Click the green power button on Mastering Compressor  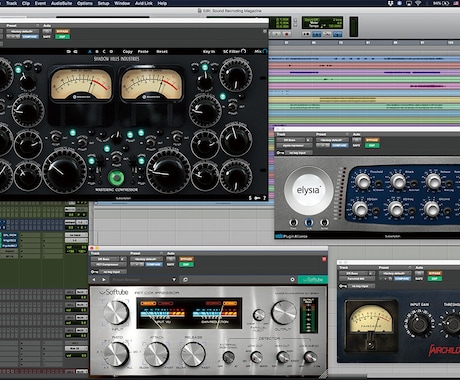[x=116, y=178]
